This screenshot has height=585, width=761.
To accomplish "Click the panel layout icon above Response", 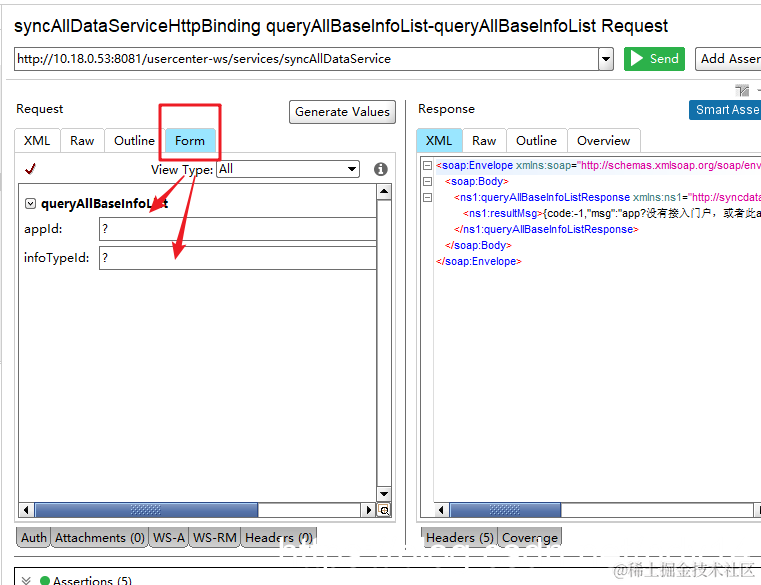I will pyautogui.click(x=742, y=90).
